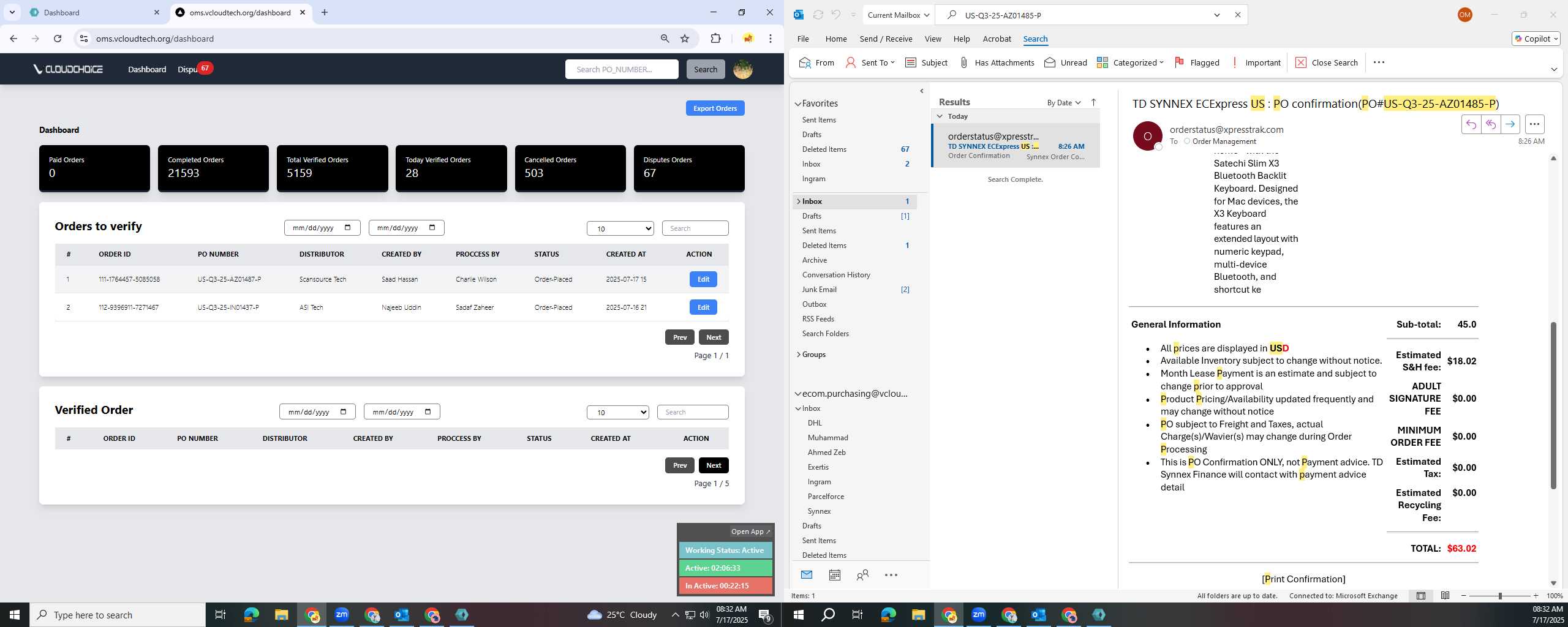Click the Outlook zoom slider handle
Image resolution: width=1568 pixels, height=627 pixels.
point(1500,596)
